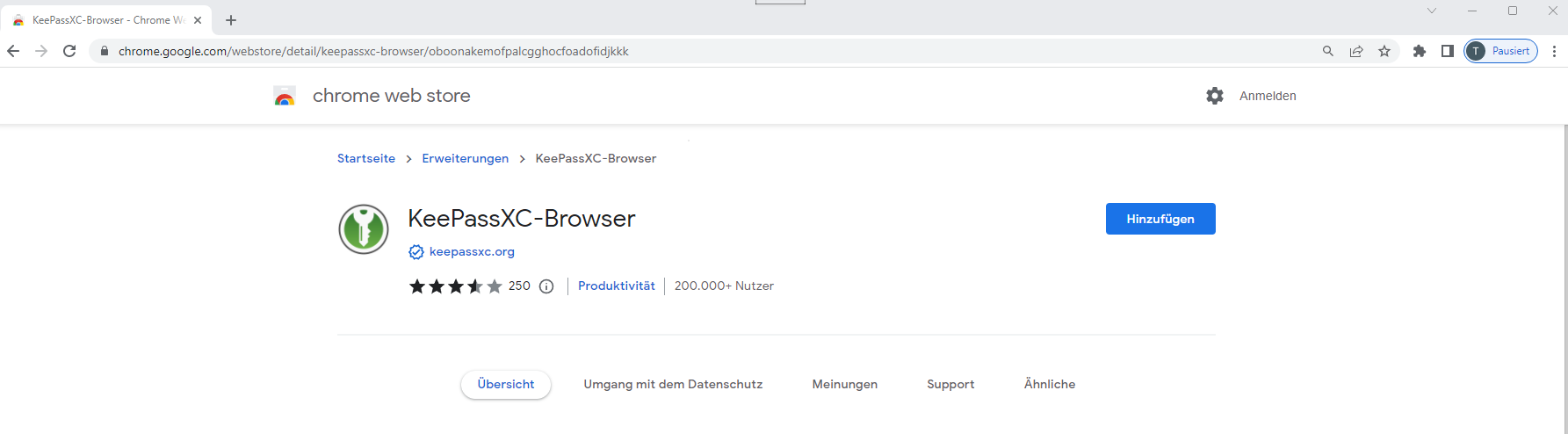
Task: Open Chrome three-dot menu
Action: (1554, 51)
